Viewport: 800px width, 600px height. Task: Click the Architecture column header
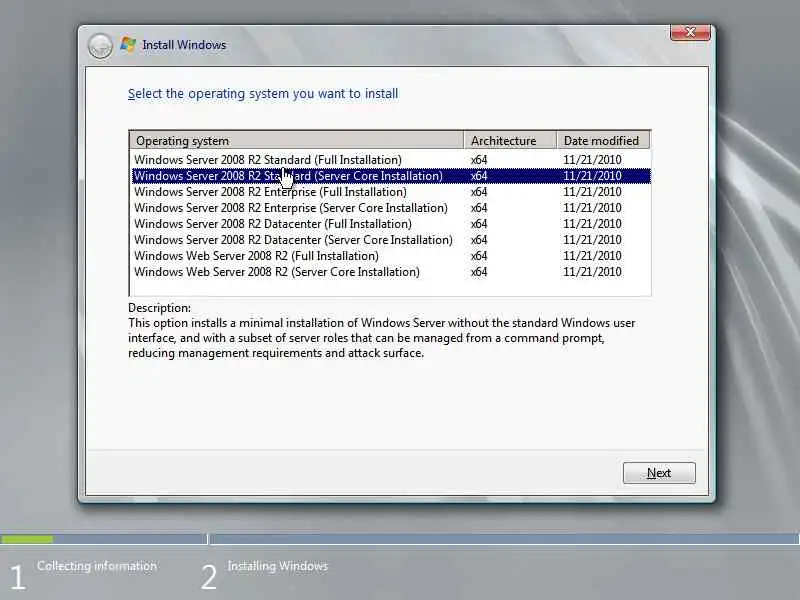pyautogui.click(x=510, y=140)
